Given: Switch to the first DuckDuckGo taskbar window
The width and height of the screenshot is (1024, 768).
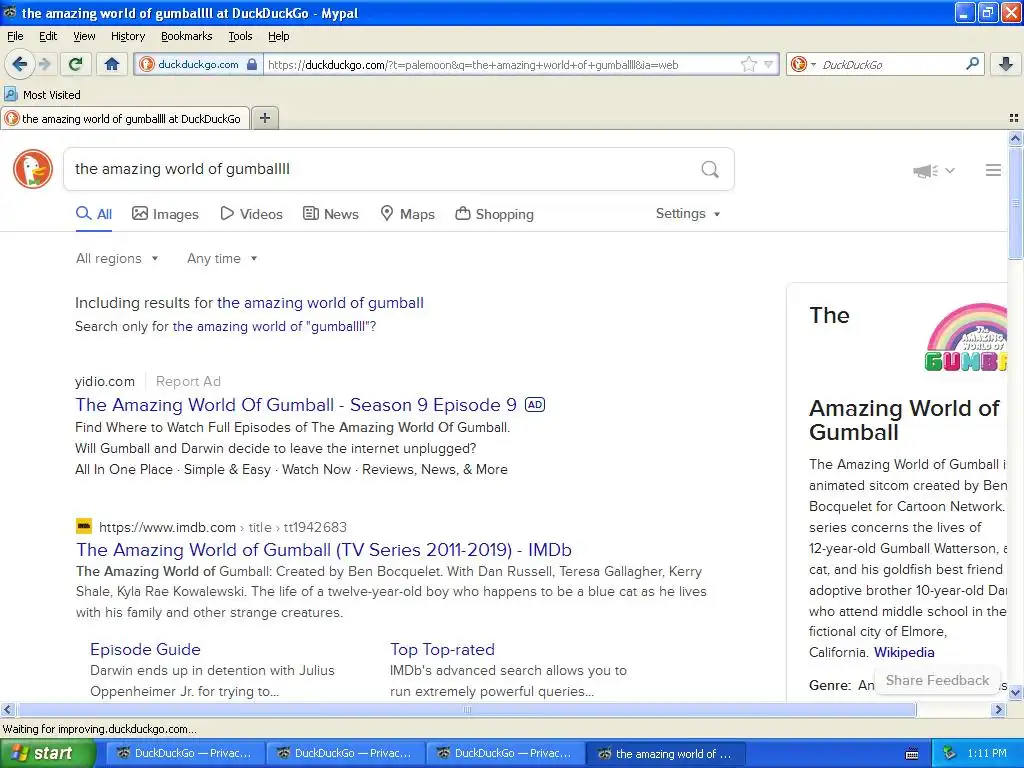Looking at the screenshot, I should (184, 754).
